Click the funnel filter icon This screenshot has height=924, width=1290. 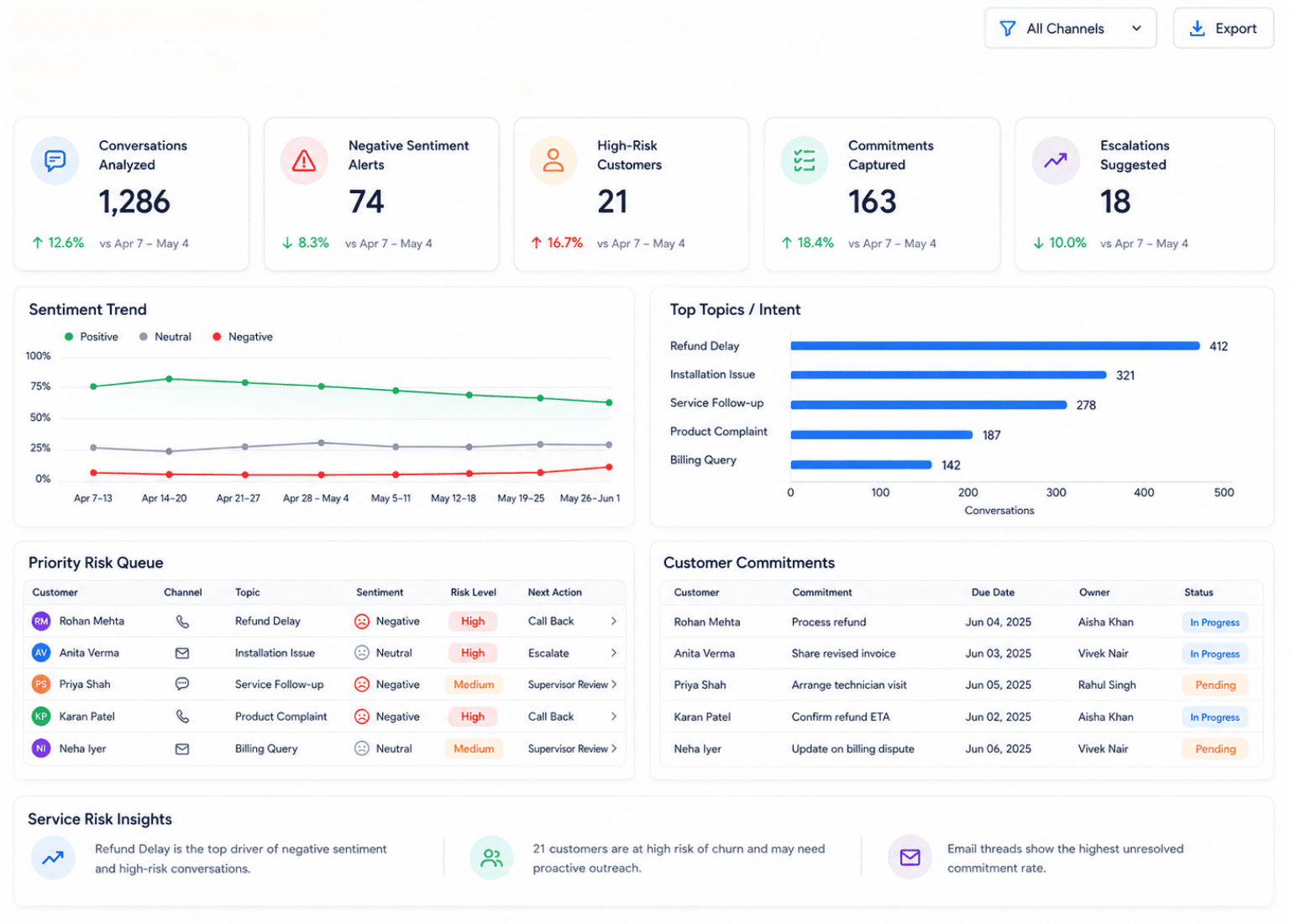tap(1007, 29)
